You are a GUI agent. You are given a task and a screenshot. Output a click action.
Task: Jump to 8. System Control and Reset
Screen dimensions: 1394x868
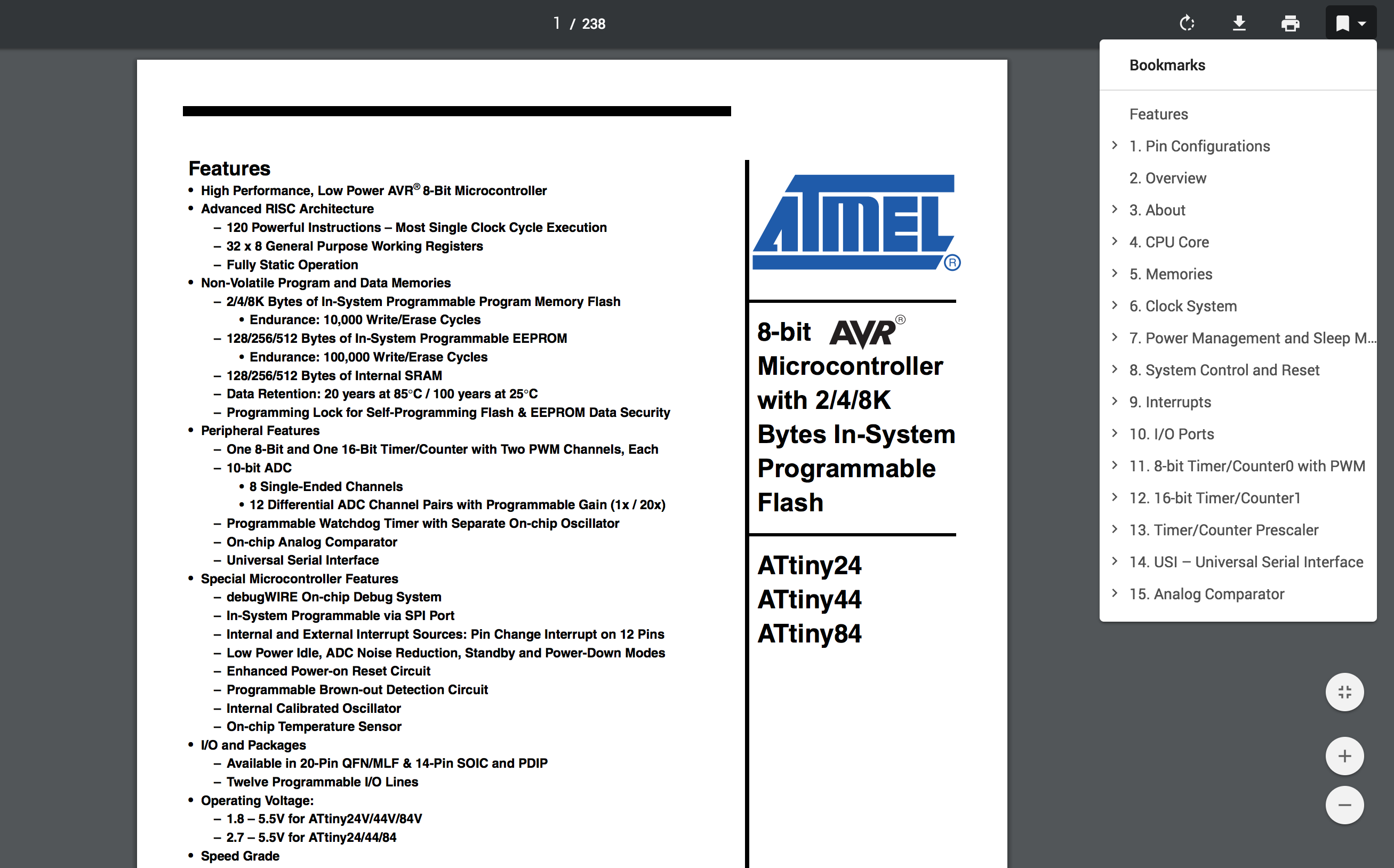point(1224,370)
